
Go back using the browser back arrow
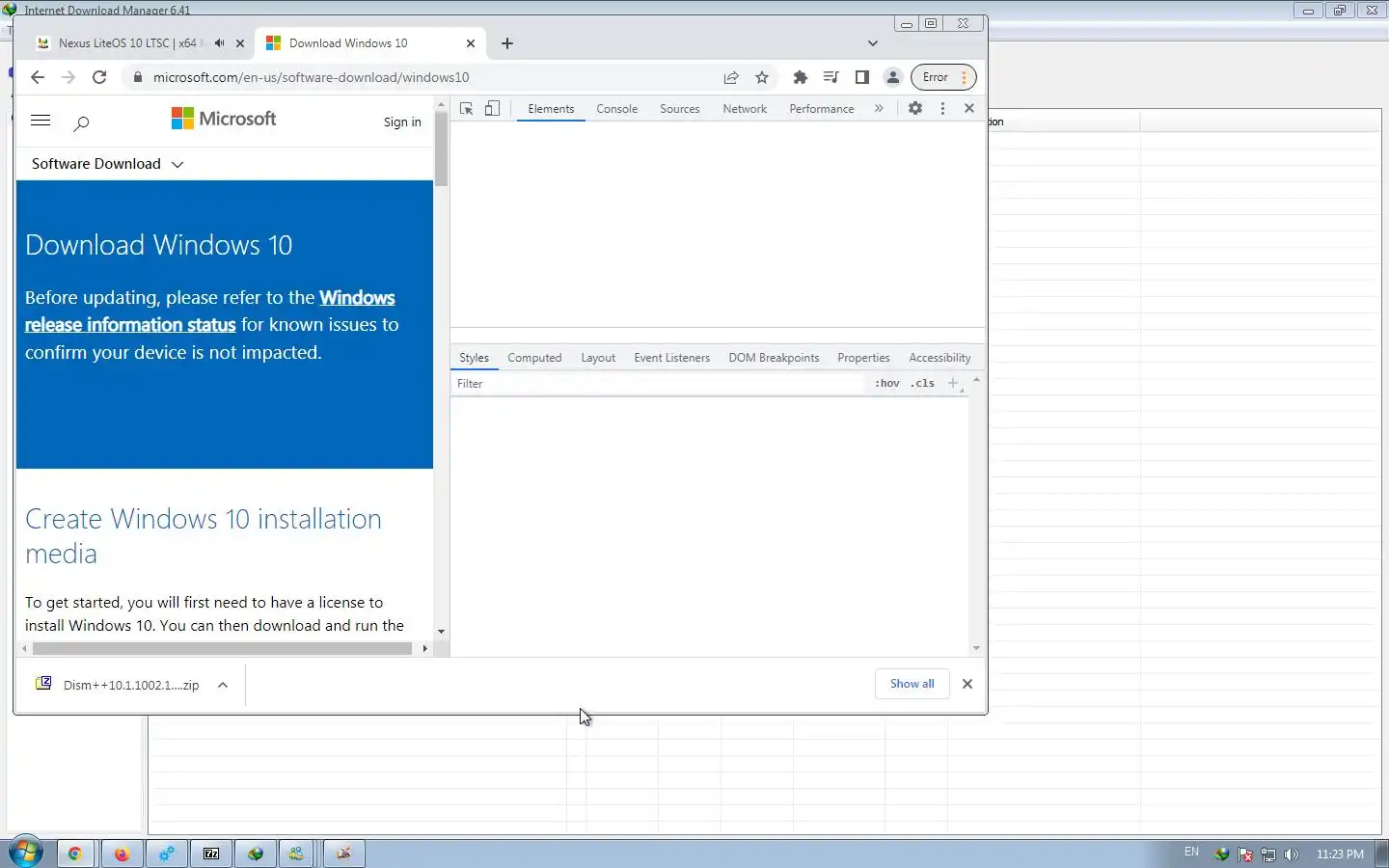coord(38,77)
